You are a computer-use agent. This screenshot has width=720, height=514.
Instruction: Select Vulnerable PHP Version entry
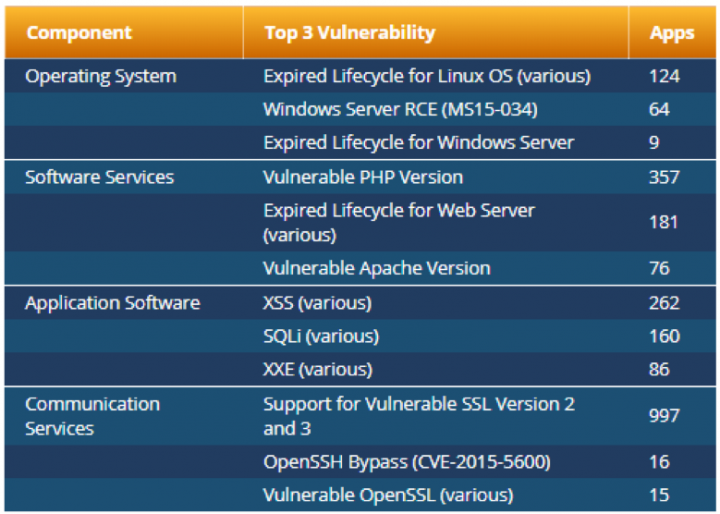pyautogui.click(x=363, y=177)
